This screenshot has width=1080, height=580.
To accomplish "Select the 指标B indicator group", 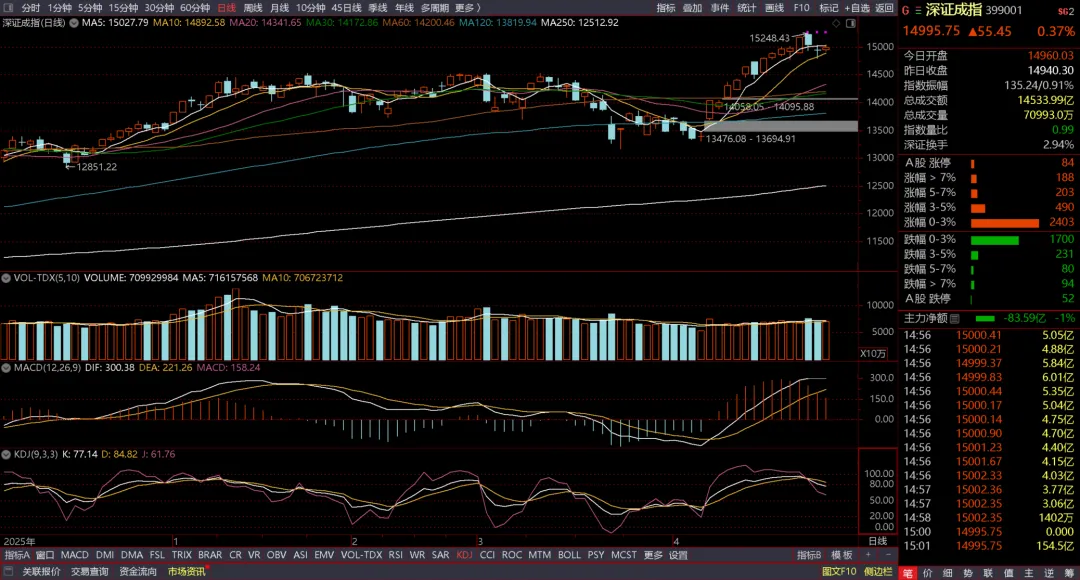I will [809, 555].
